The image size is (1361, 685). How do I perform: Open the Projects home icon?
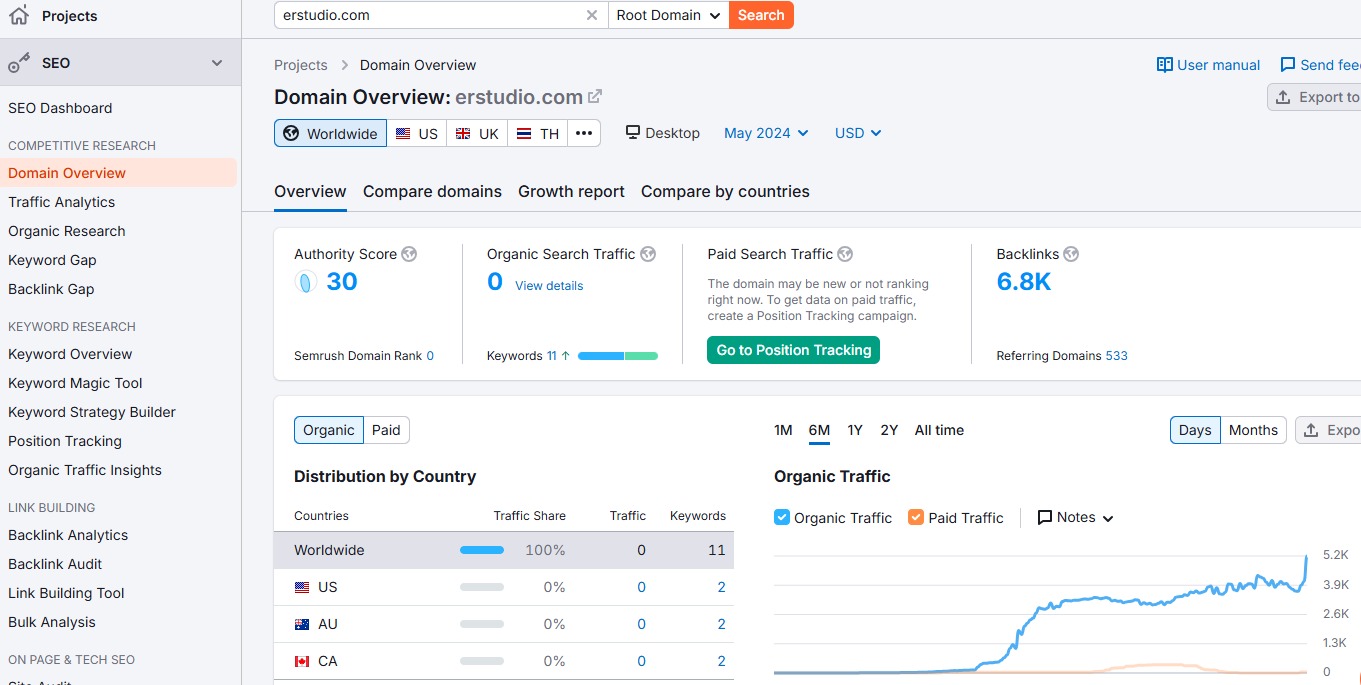click(19, 15)
